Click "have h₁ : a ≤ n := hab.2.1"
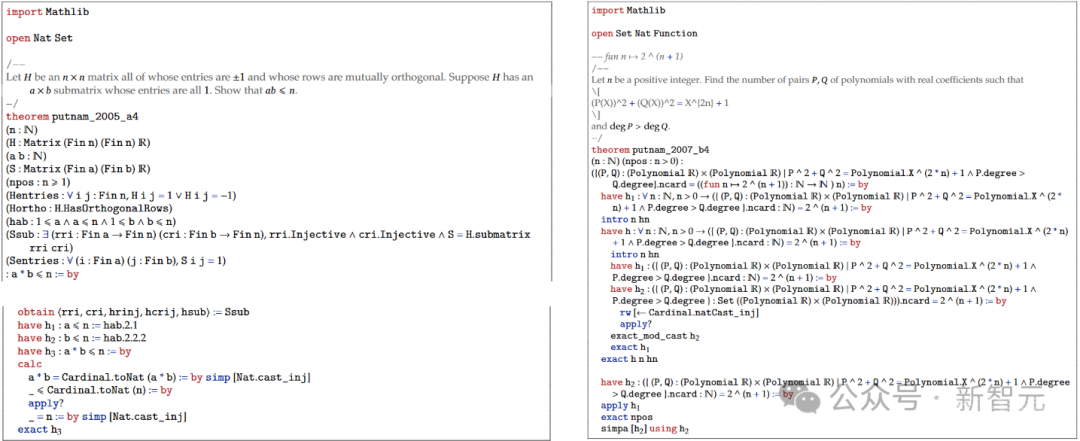Screen dimensions: 1080x441 coord(77,325)
